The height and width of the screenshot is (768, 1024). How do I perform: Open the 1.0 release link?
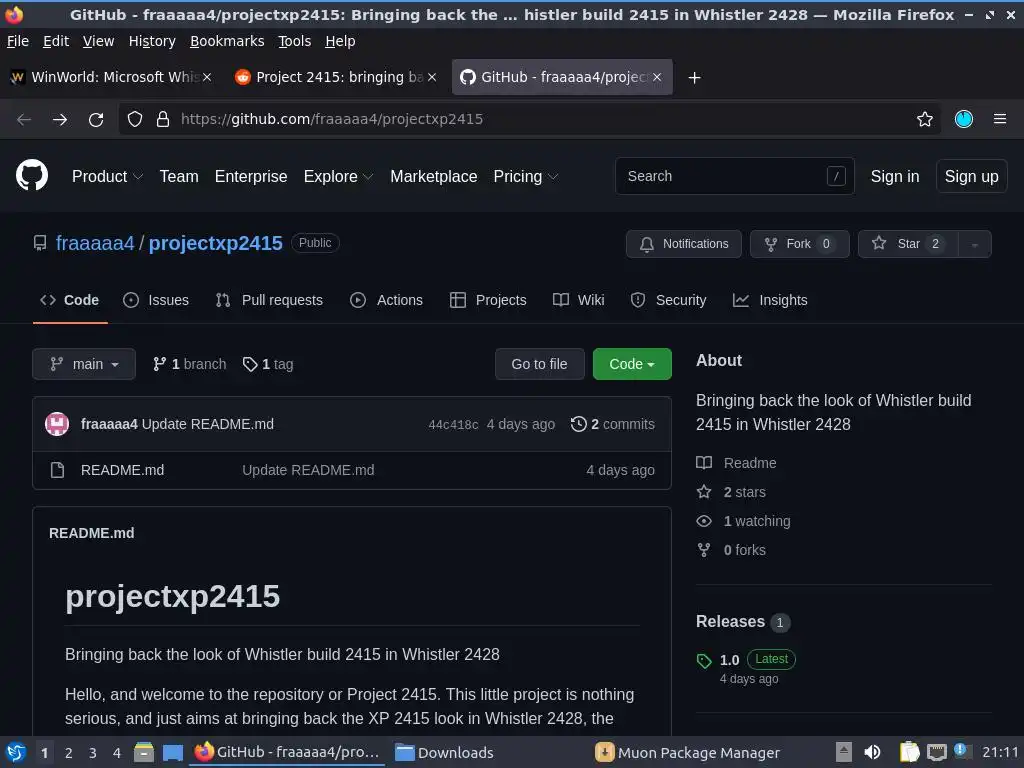(x=729, y=660)
